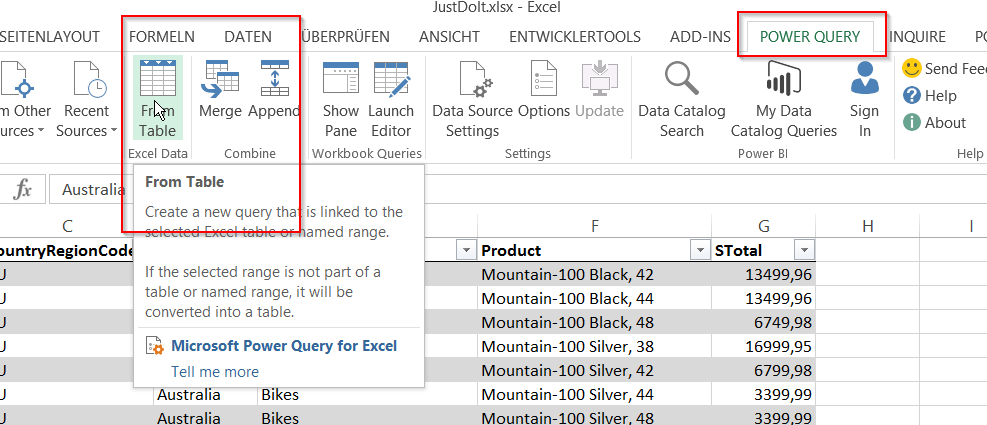
Task: Select column H header
Action: point(868,226)
